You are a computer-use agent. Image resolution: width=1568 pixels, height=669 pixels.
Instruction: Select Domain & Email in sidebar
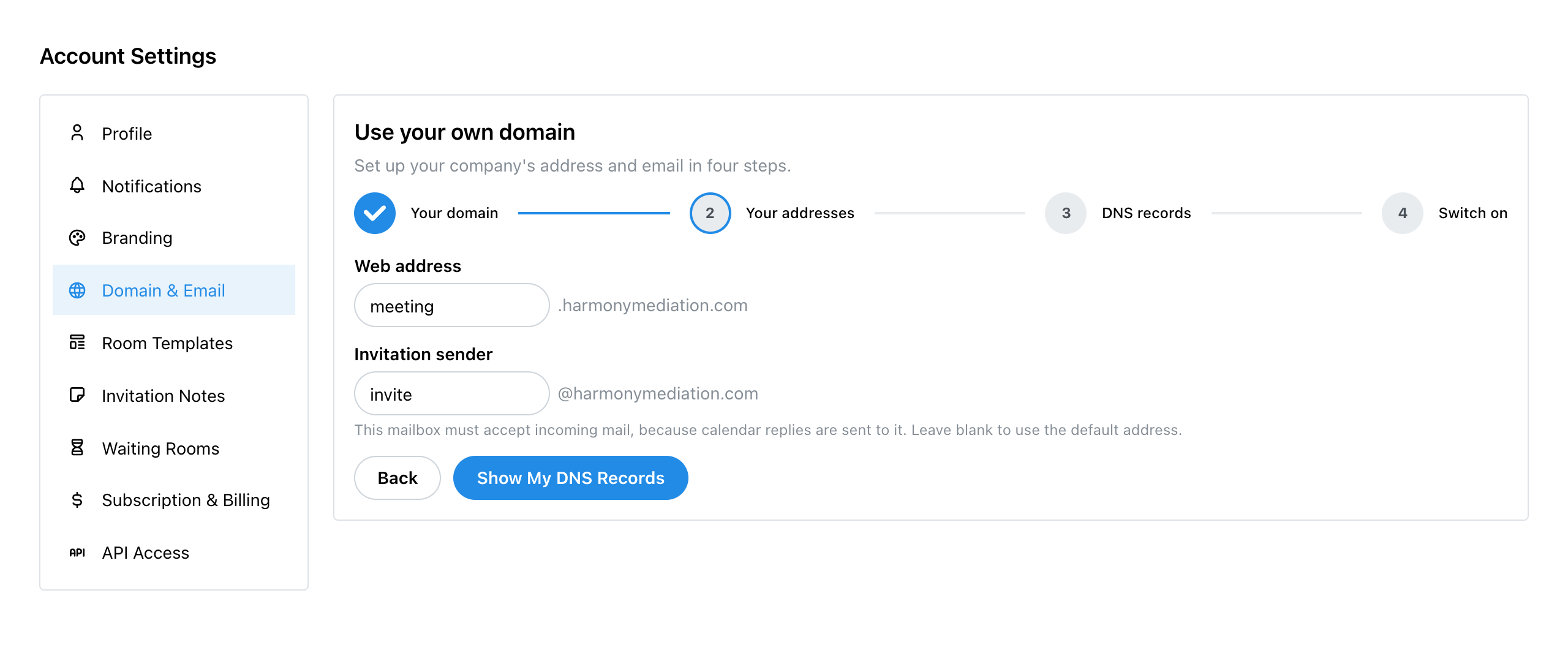pos(174,290)
